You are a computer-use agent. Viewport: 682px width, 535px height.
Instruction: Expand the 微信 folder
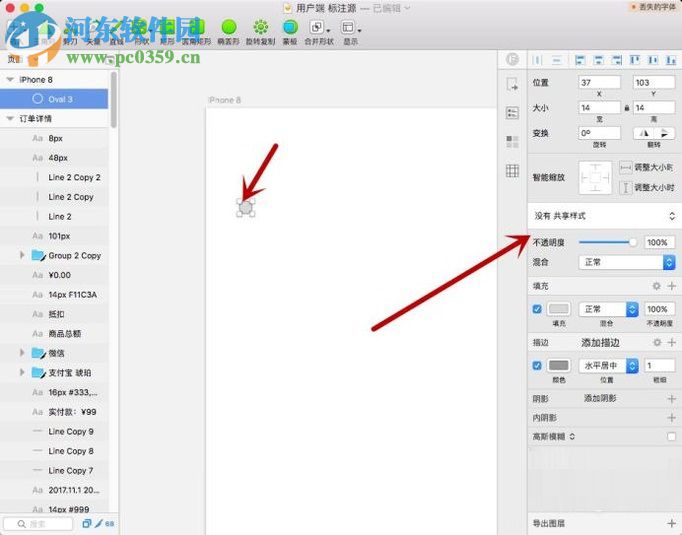[22, 353]
